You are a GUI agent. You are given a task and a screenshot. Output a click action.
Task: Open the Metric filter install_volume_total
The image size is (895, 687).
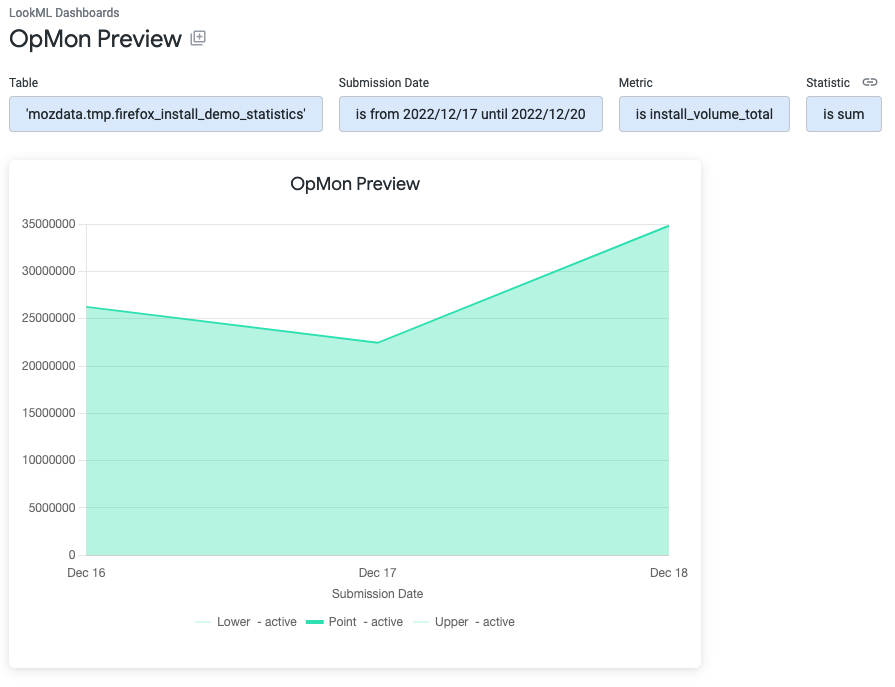click(x=704, y=114)
